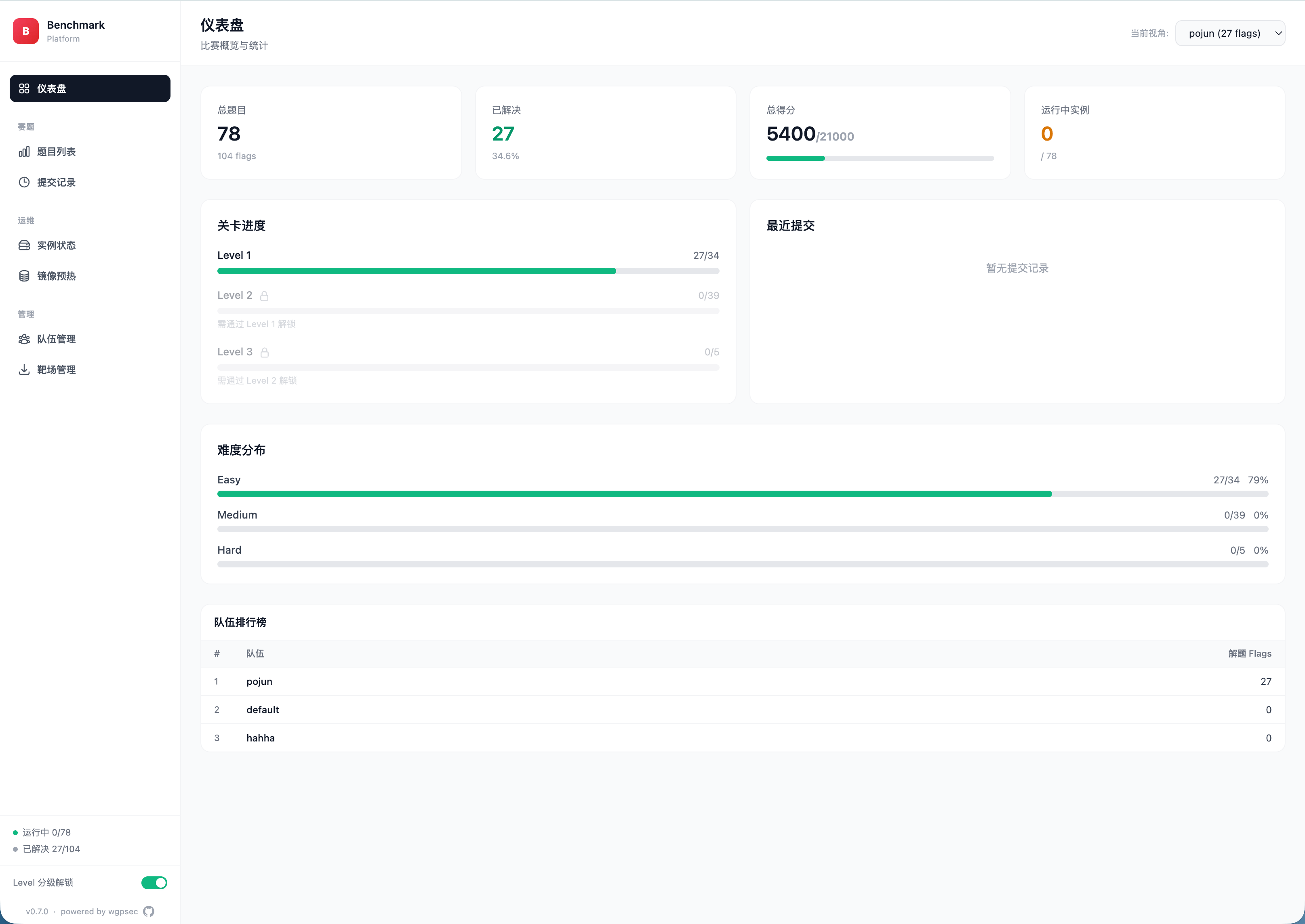Select the pojun row in leaderboard
This screenshot has height=924, width=1305.
pyautogui.click(x=743, y=682)
